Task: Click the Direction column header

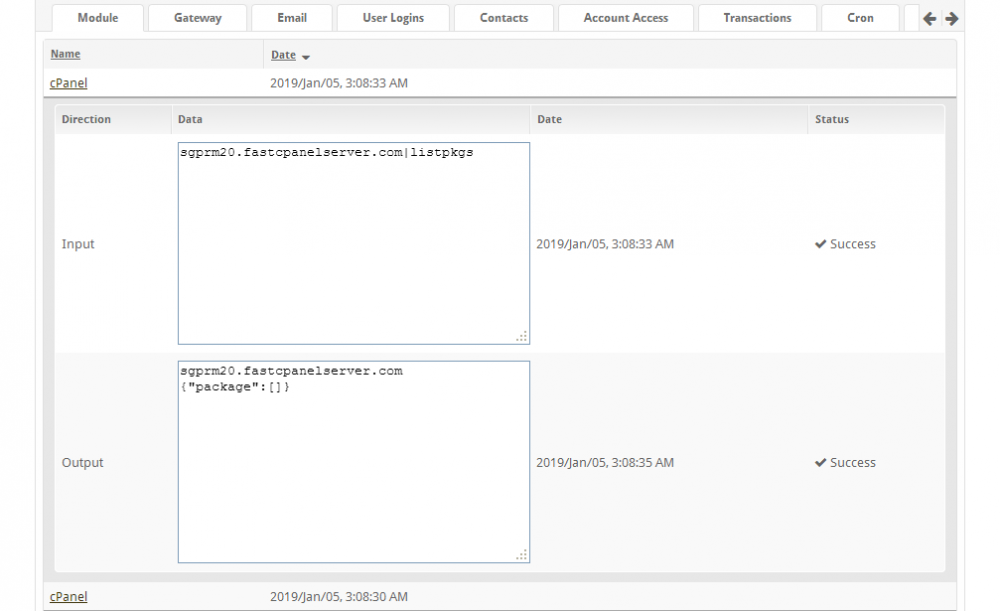Action: (x=86, y=119)
